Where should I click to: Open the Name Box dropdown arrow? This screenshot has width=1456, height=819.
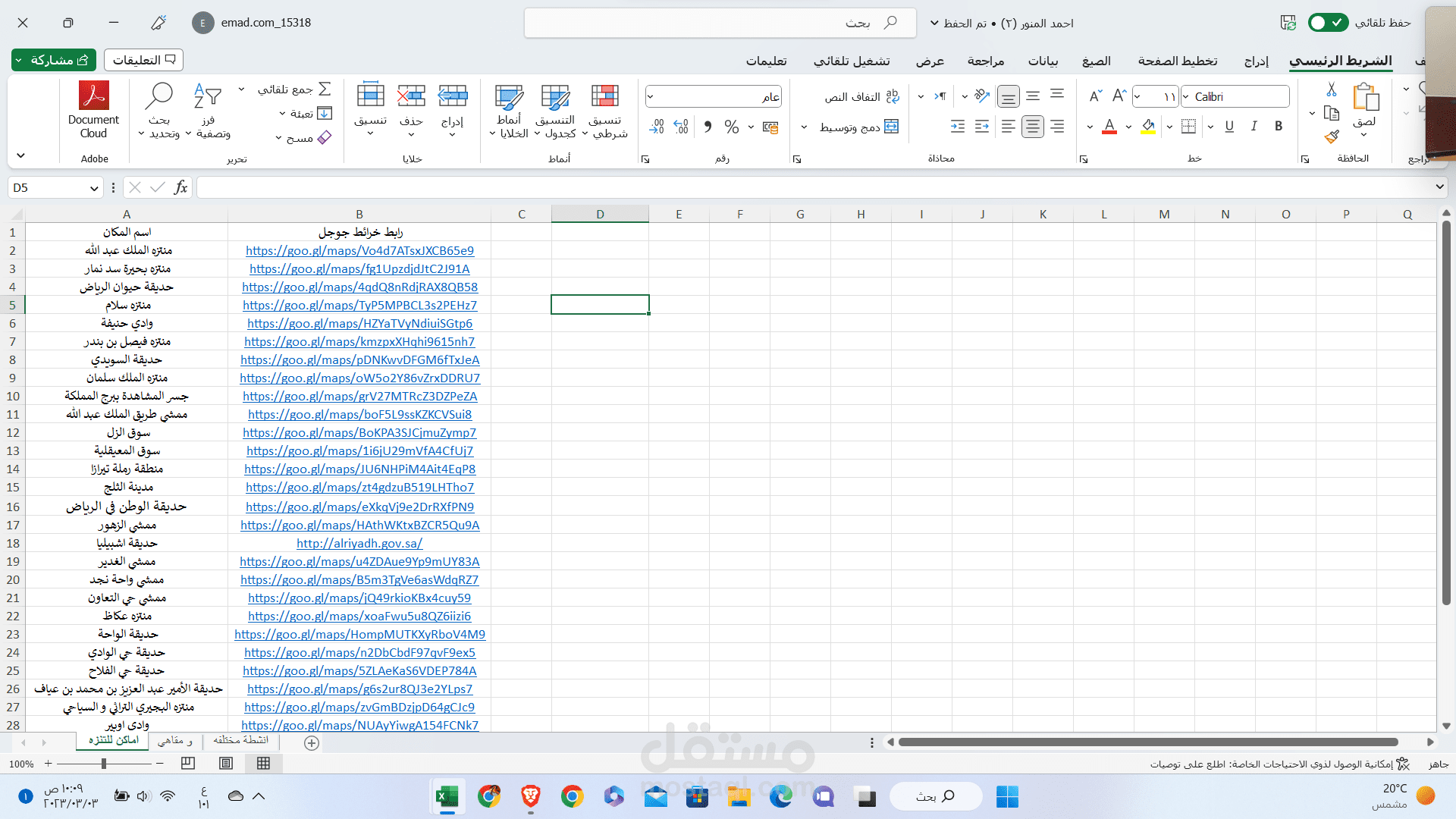pos(94,188)
